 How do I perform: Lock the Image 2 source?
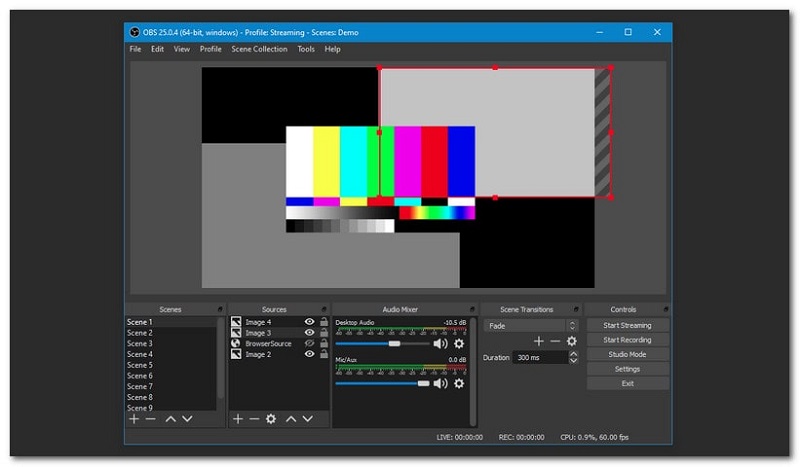click(x=323, y=354)
